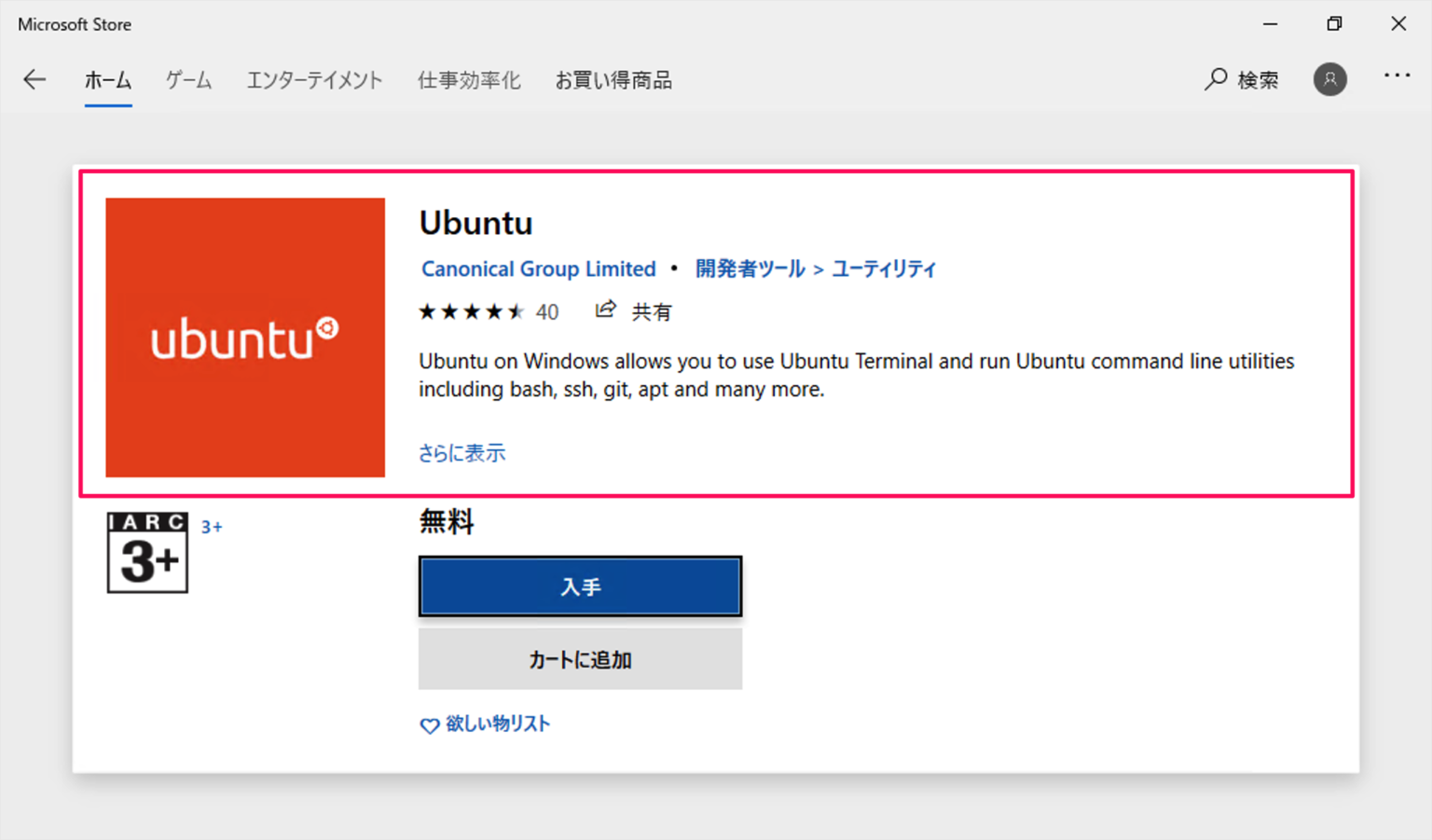The image size is (1432, 840).
Task: Open the お買い得商品 section
Action: tap(614, 80)
